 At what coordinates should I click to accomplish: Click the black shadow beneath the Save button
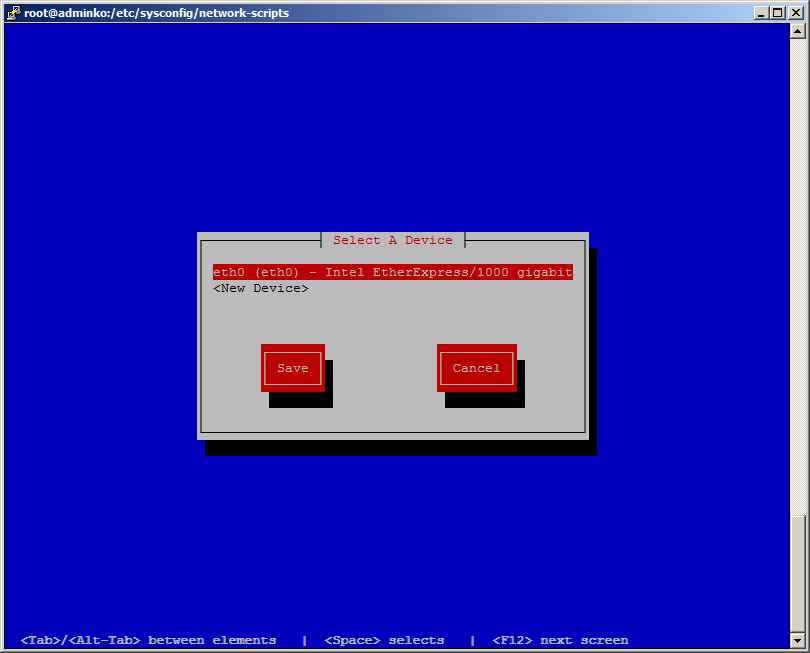point(300,401)
